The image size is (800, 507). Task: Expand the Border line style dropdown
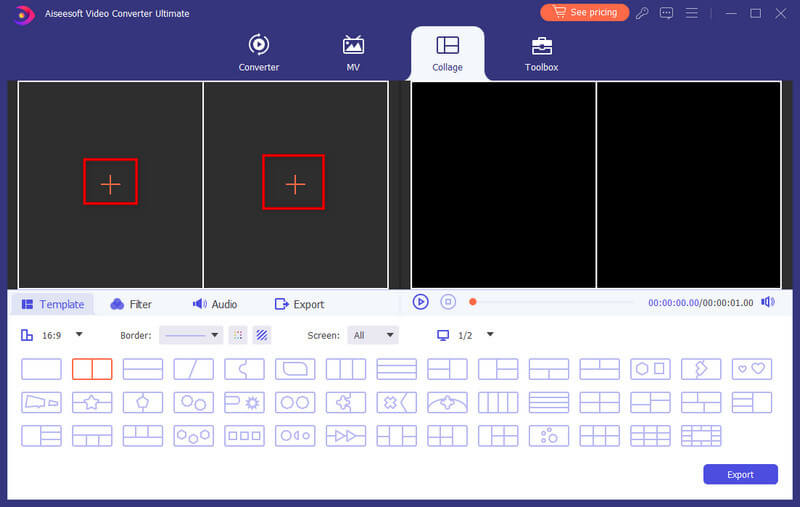click(x=191, y=335)
